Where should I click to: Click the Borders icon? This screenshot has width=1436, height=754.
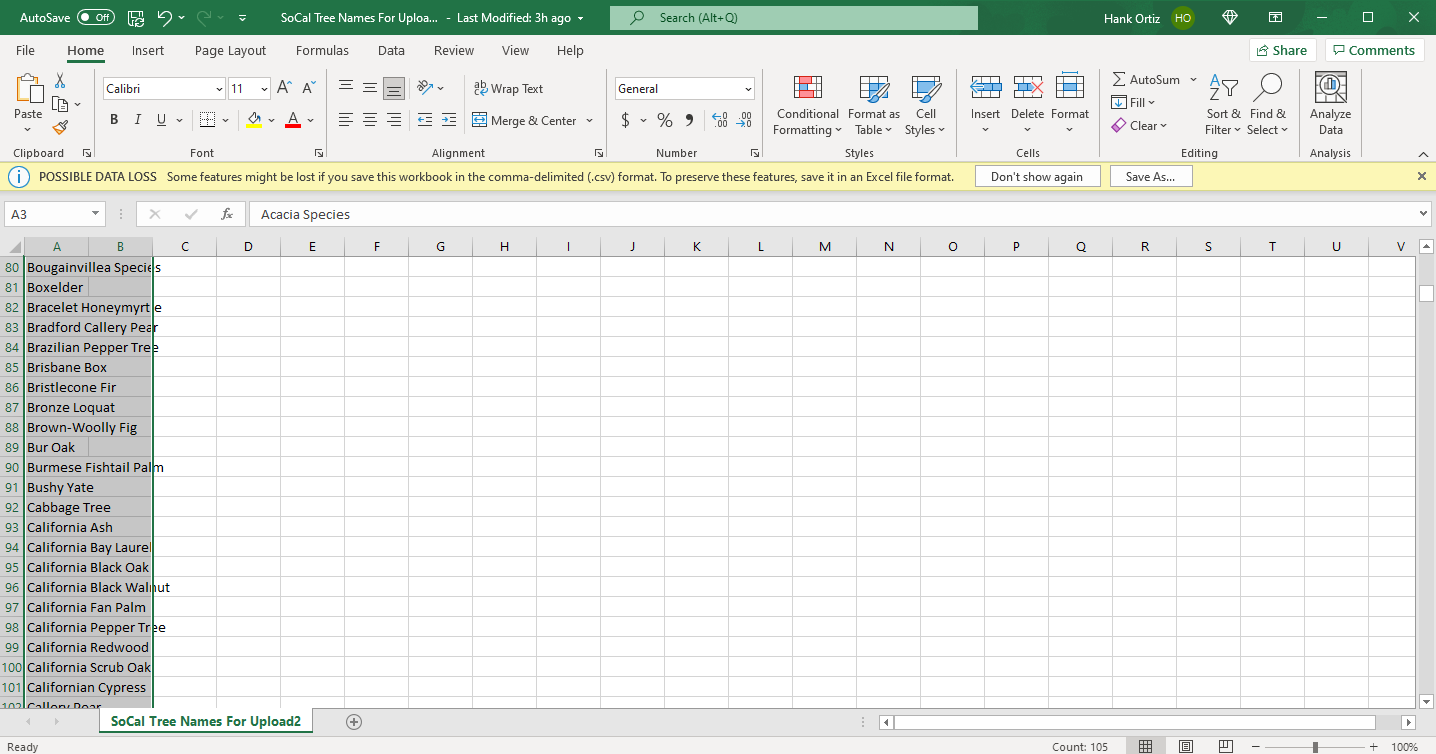[207, 120]
